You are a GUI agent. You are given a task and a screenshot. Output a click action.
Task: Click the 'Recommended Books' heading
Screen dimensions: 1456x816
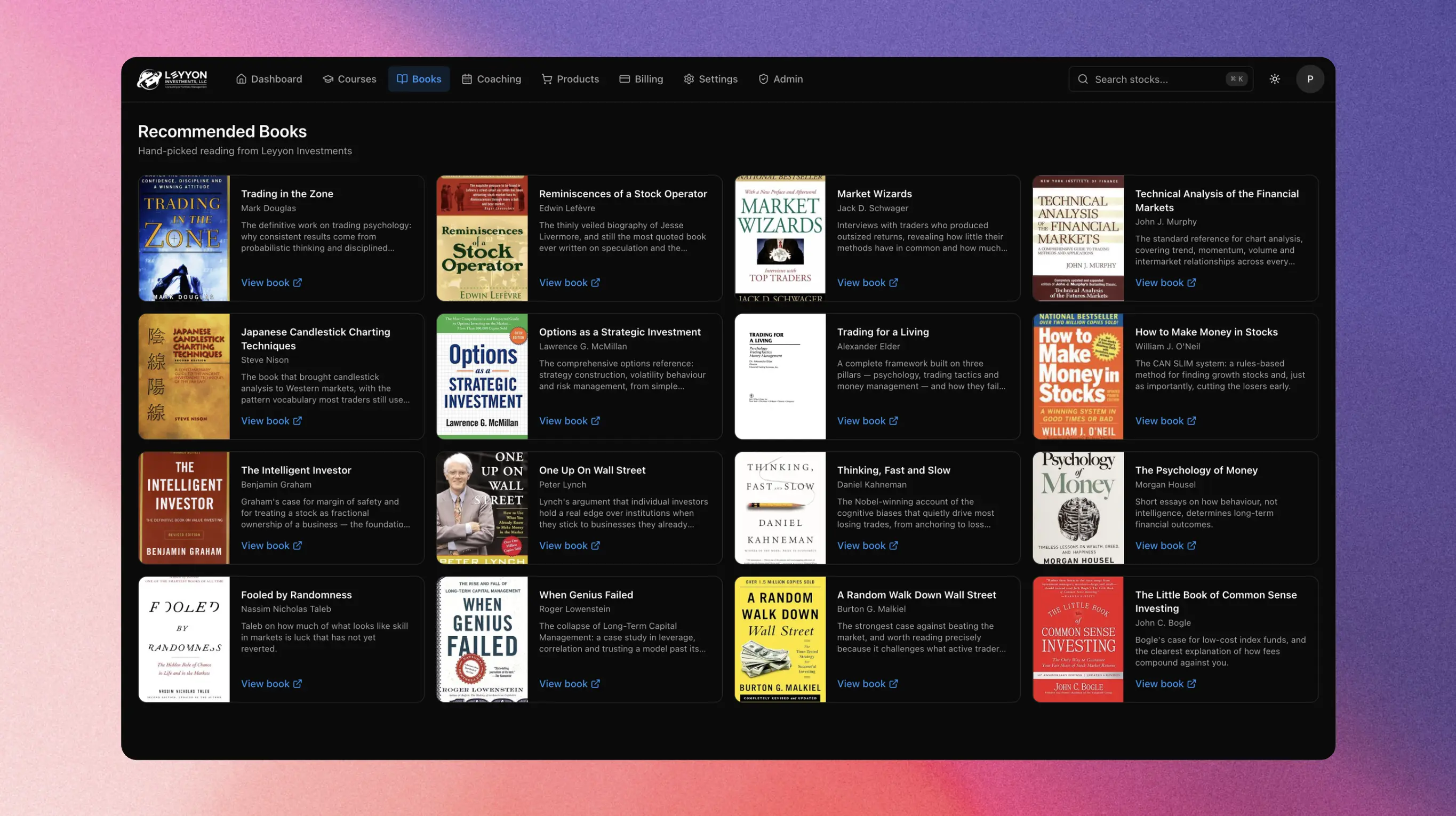tap(222, 132)
